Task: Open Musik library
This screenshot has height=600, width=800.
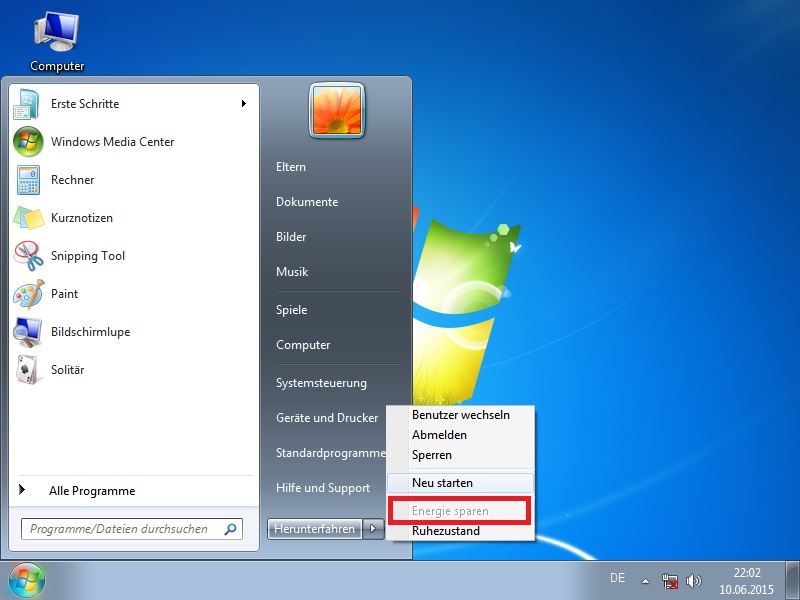Action: pos(292,271)
